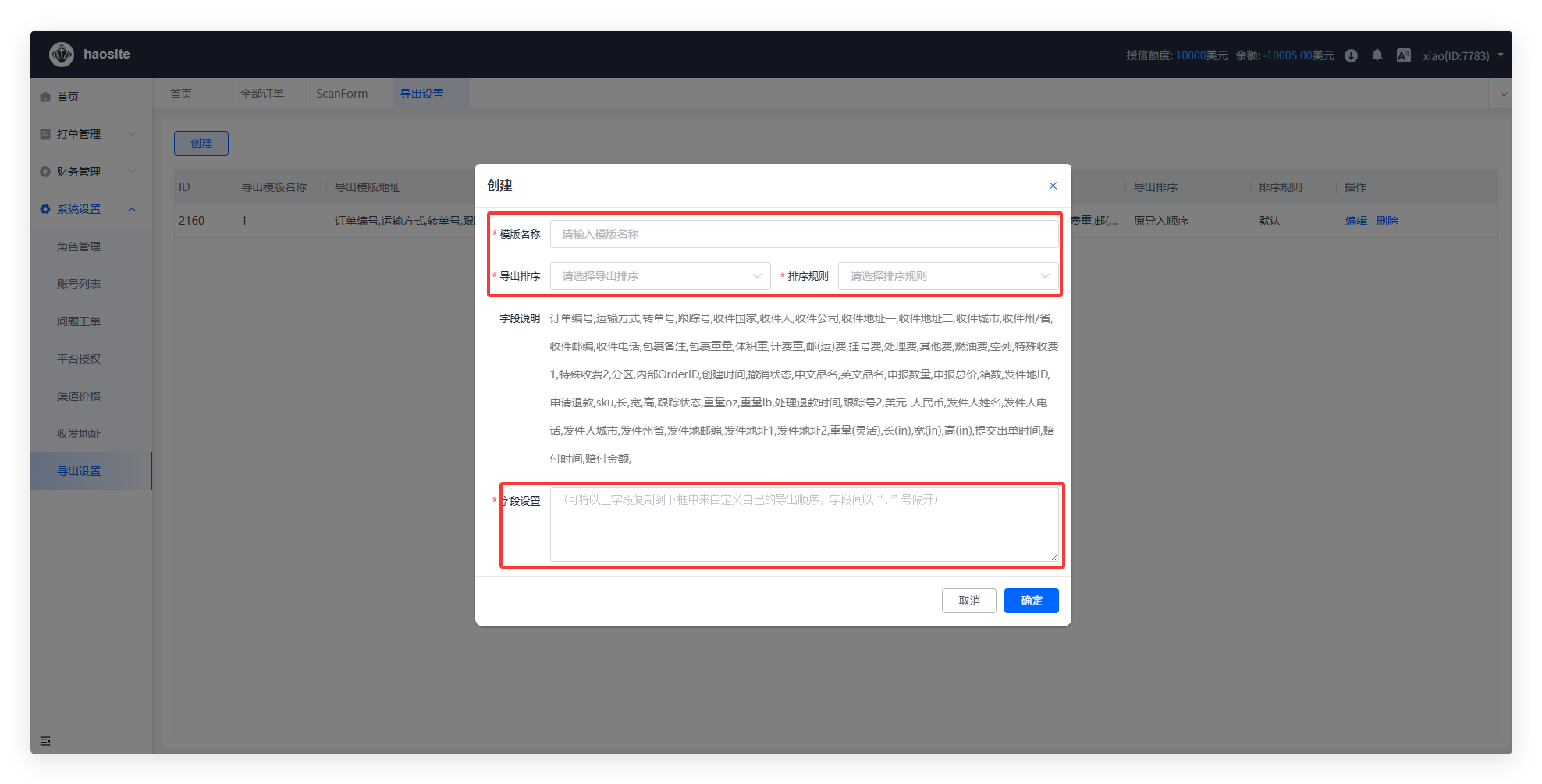Click the haosite logo icon
The width and height of the screenshot is (1542, 784).
click(x=61, y=55)
